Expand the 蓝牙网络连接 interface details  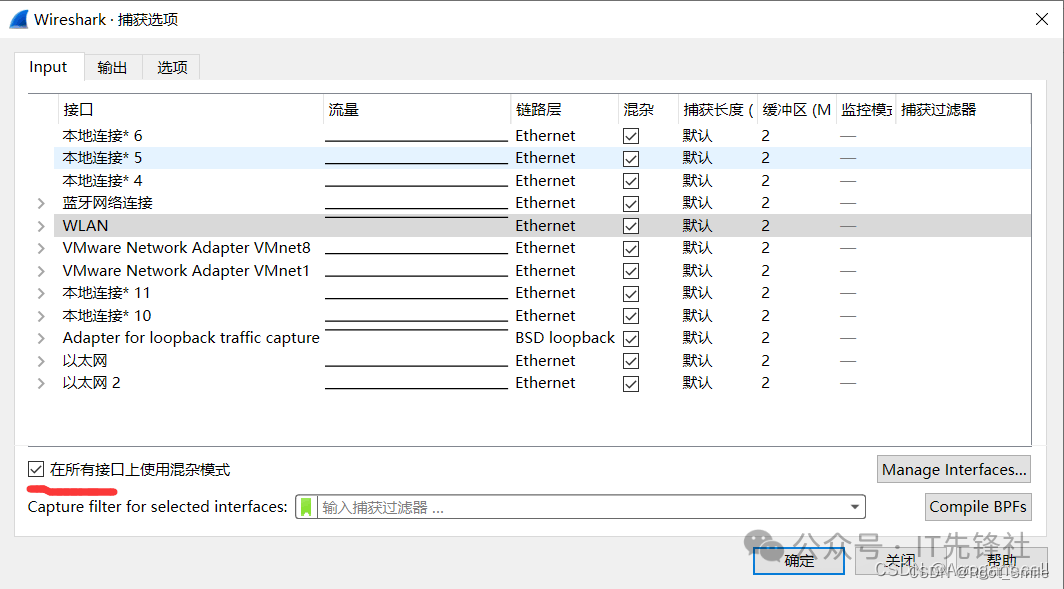click(41, 203)
